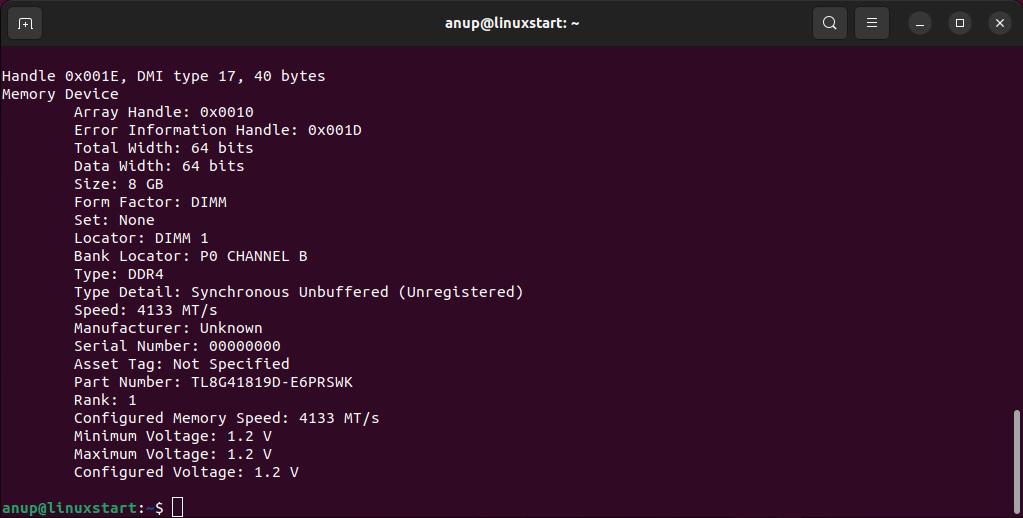Screen dimensions: 1023x518
Task: Click the Speed: 4133 MT/s line
Action: tap(145, 310)
